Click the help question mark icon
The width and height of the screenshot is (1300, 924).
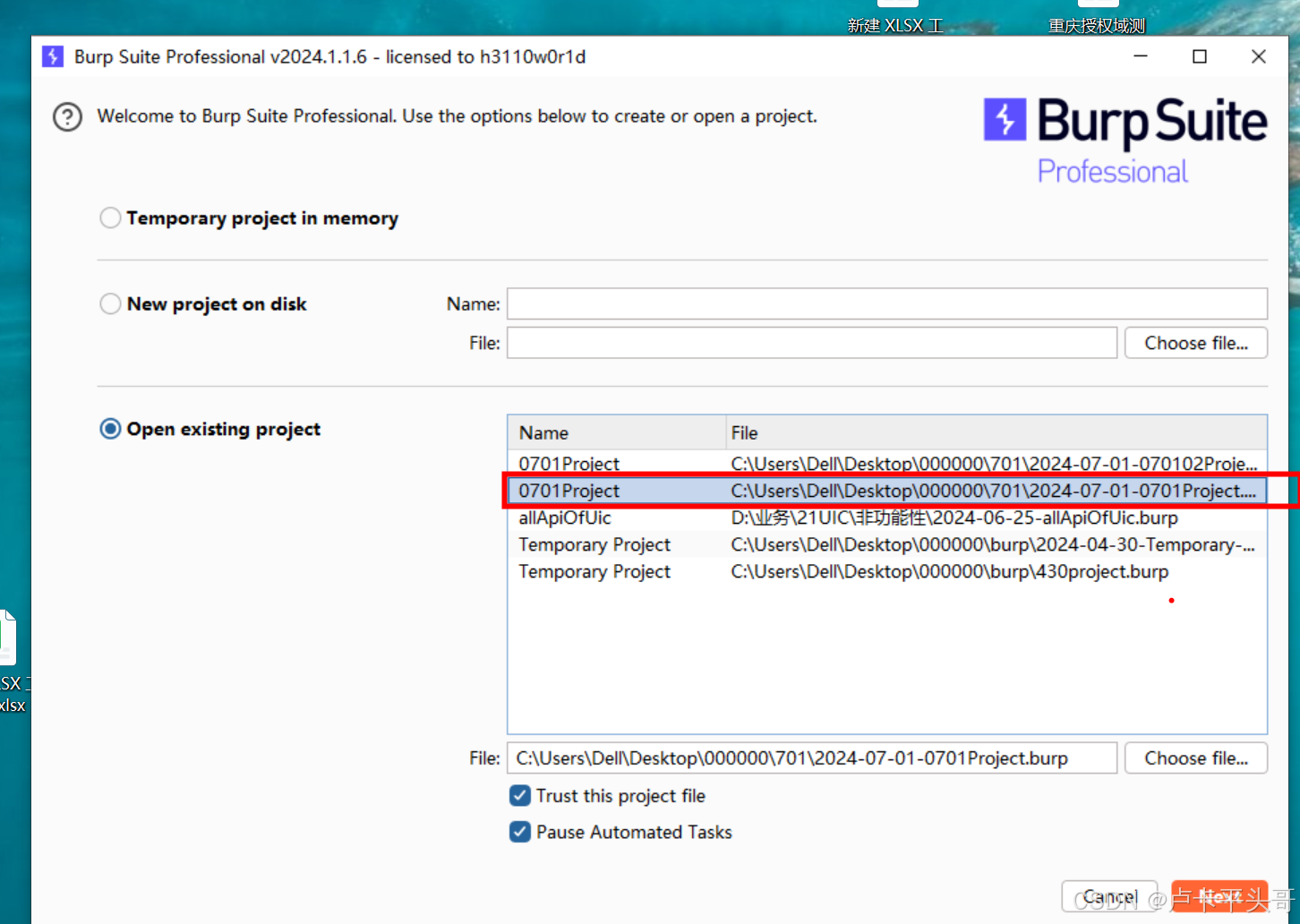click(67, 116)
